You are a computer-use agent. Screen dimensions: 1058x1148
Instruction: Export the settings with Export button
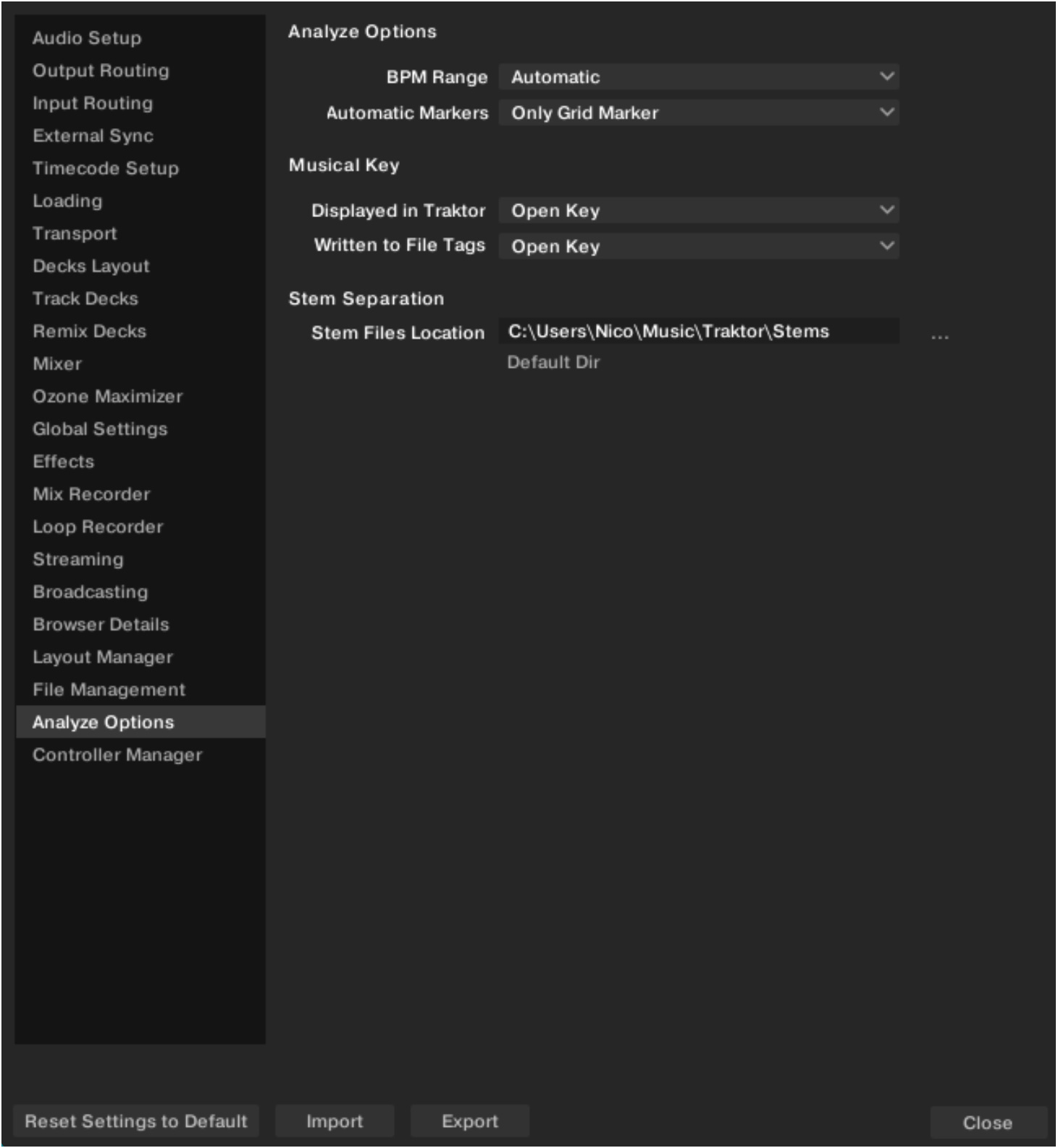tap(470, 1121)
